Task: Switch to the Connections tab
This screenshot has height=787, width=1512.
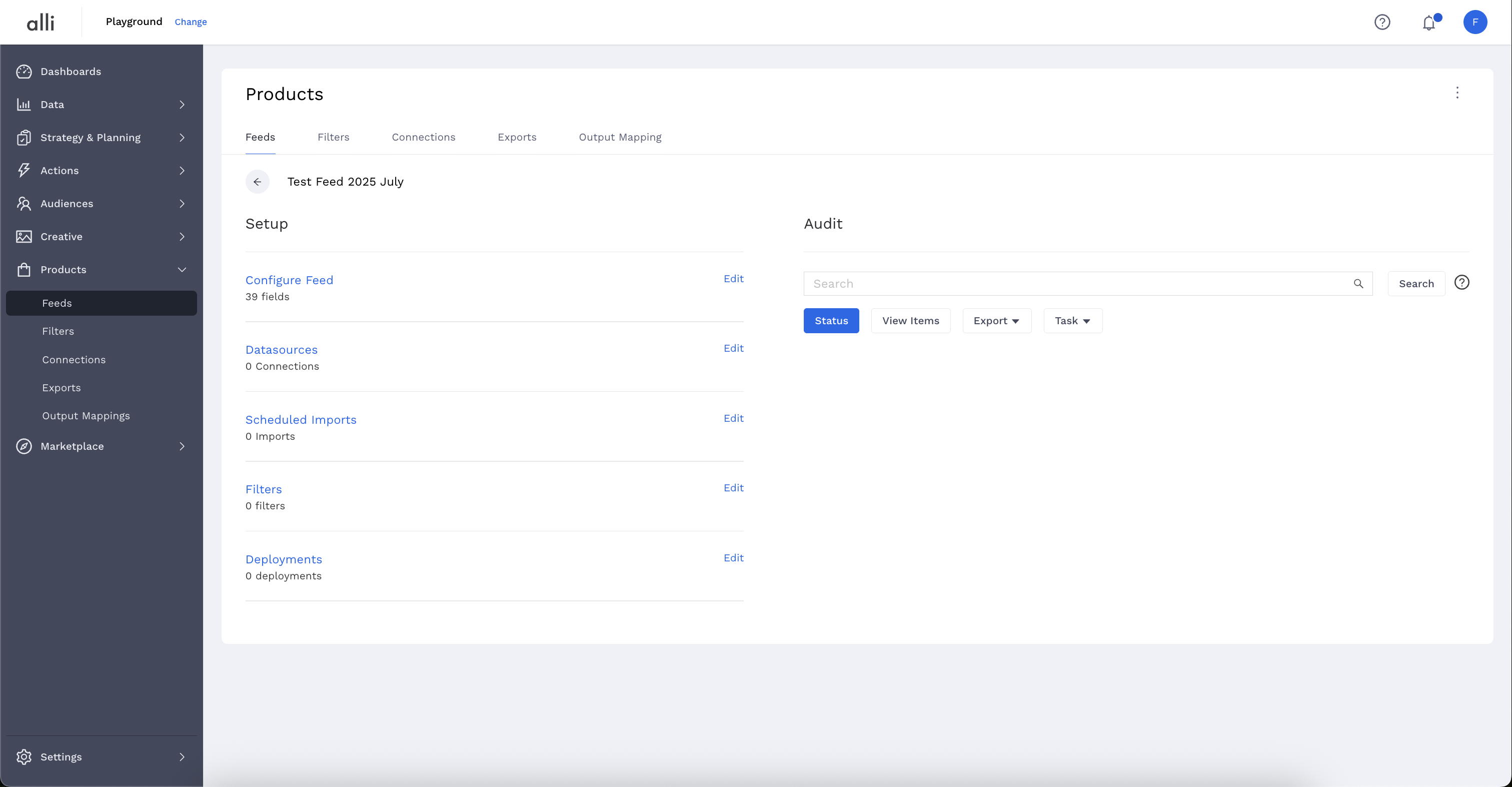Action: click(x=423, y=138)
